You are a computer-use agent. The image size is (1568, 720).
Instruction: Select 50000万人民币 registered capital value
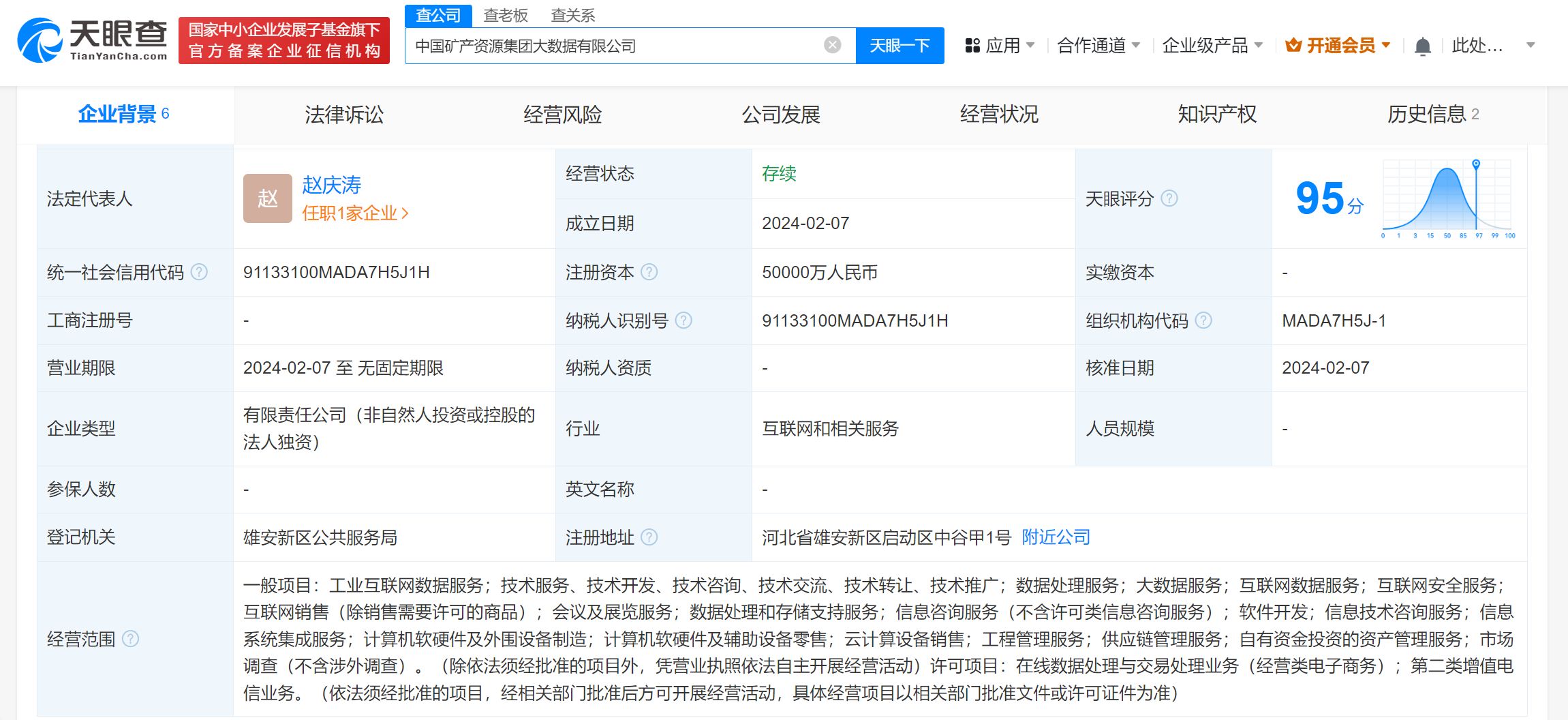pyautogui.click(x=820, y=272)
